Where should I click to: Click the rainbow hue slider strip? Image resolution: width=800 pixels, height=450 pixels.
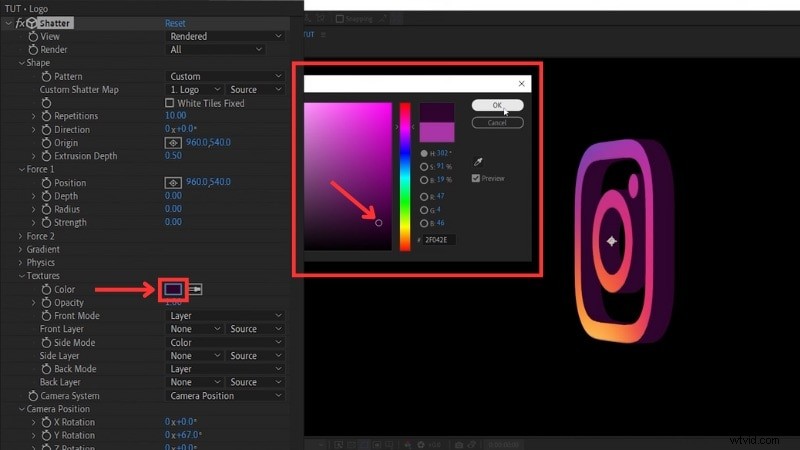tap(405, 177)
